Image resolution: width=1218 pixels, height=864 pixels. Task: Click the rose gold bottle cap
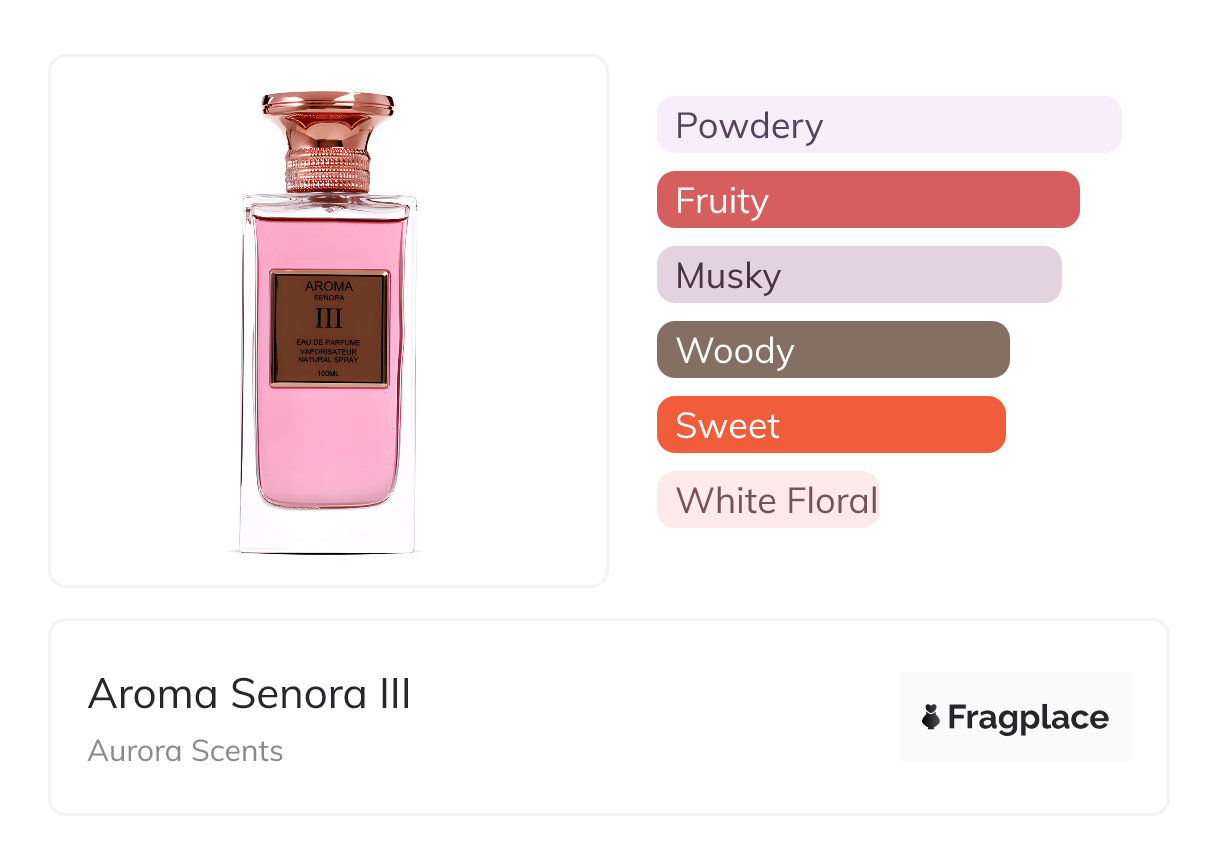[328, 119]
